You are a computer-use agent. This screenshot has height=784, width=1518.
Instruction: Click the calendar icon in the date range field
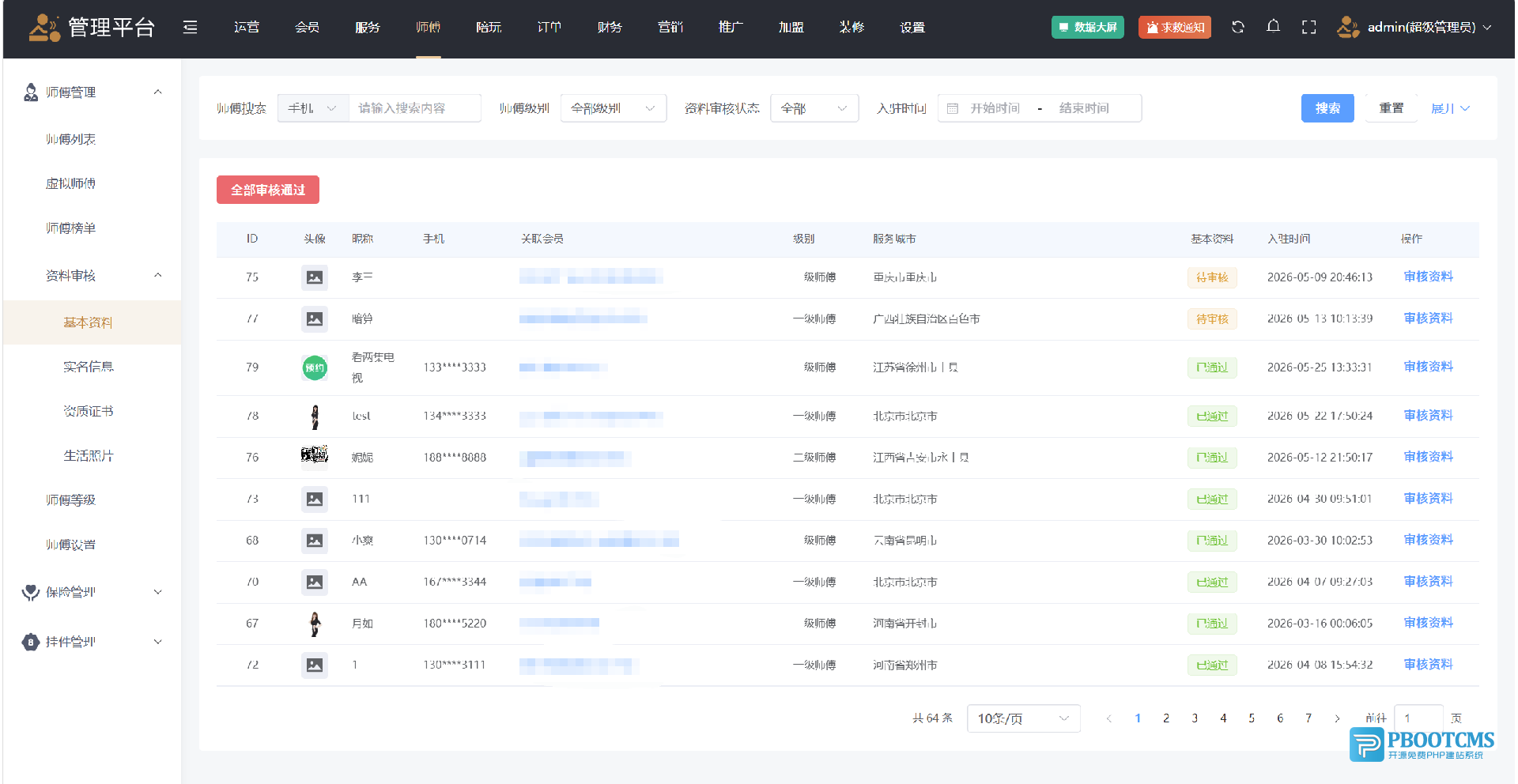(x=953, y=108)
